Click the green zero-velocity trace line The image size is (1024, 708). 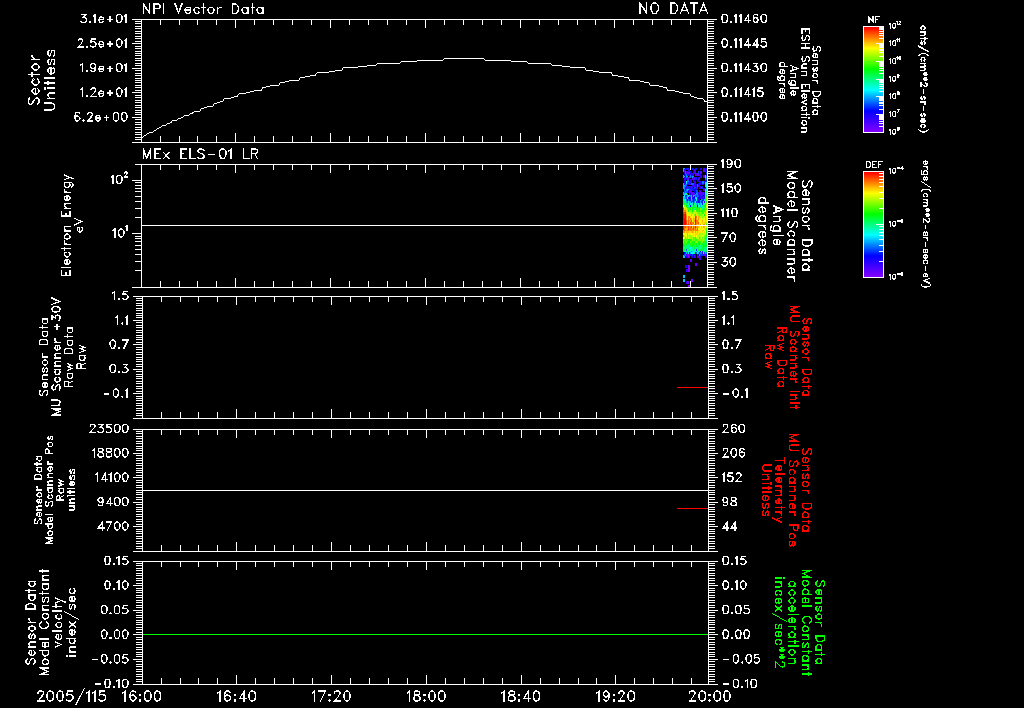coord(425,634)
